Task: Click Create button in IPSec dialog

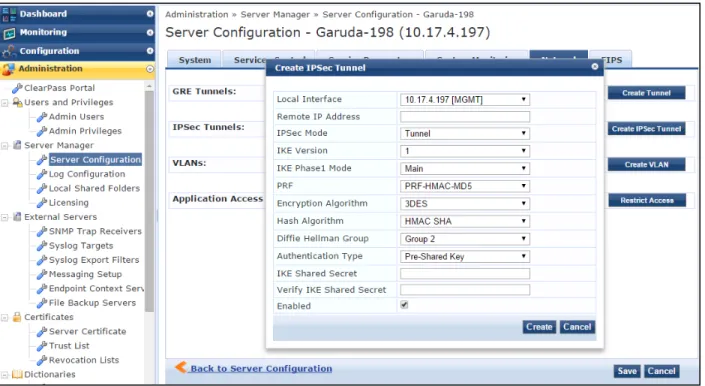Action: coord(539,327)
